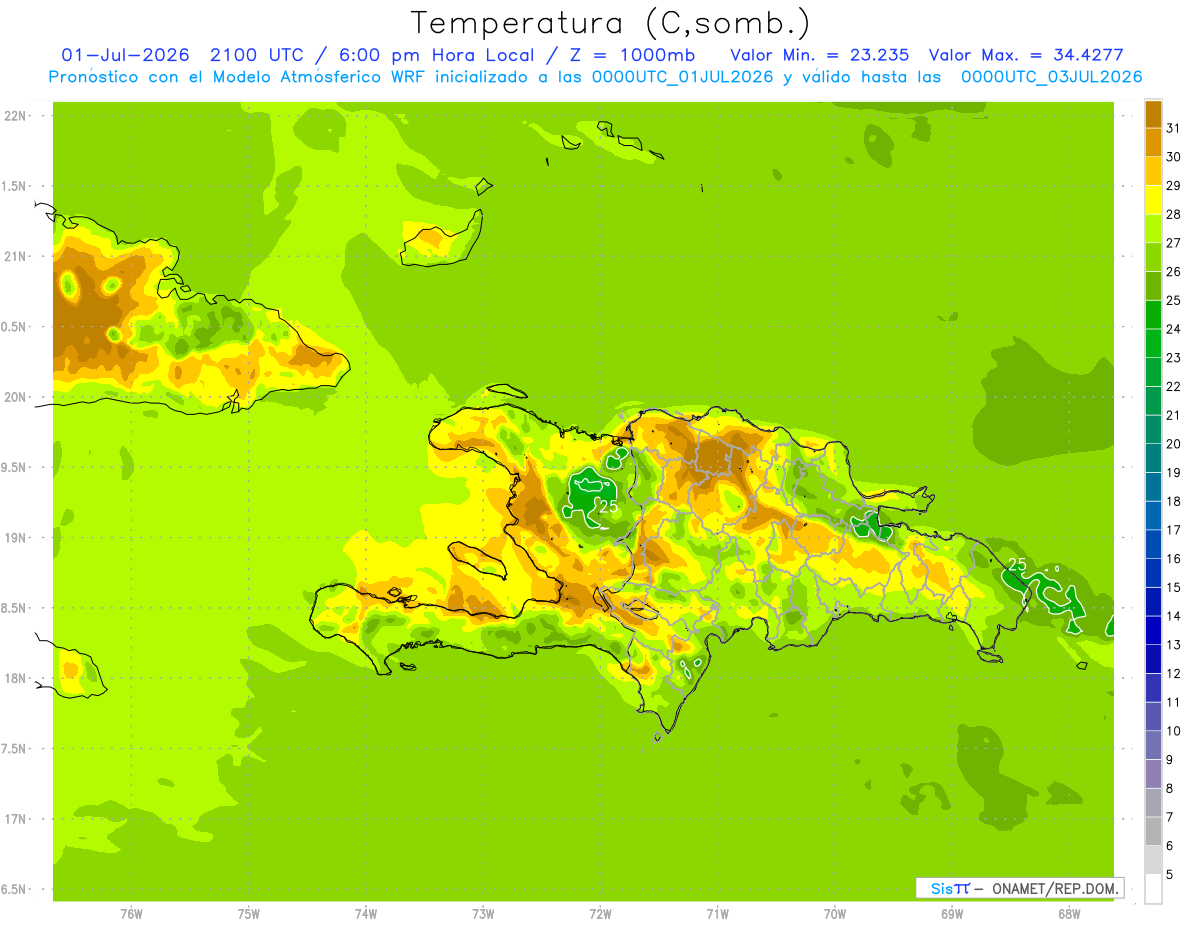Pick blue legend swatch between 16 and 17

point(1154,544)
